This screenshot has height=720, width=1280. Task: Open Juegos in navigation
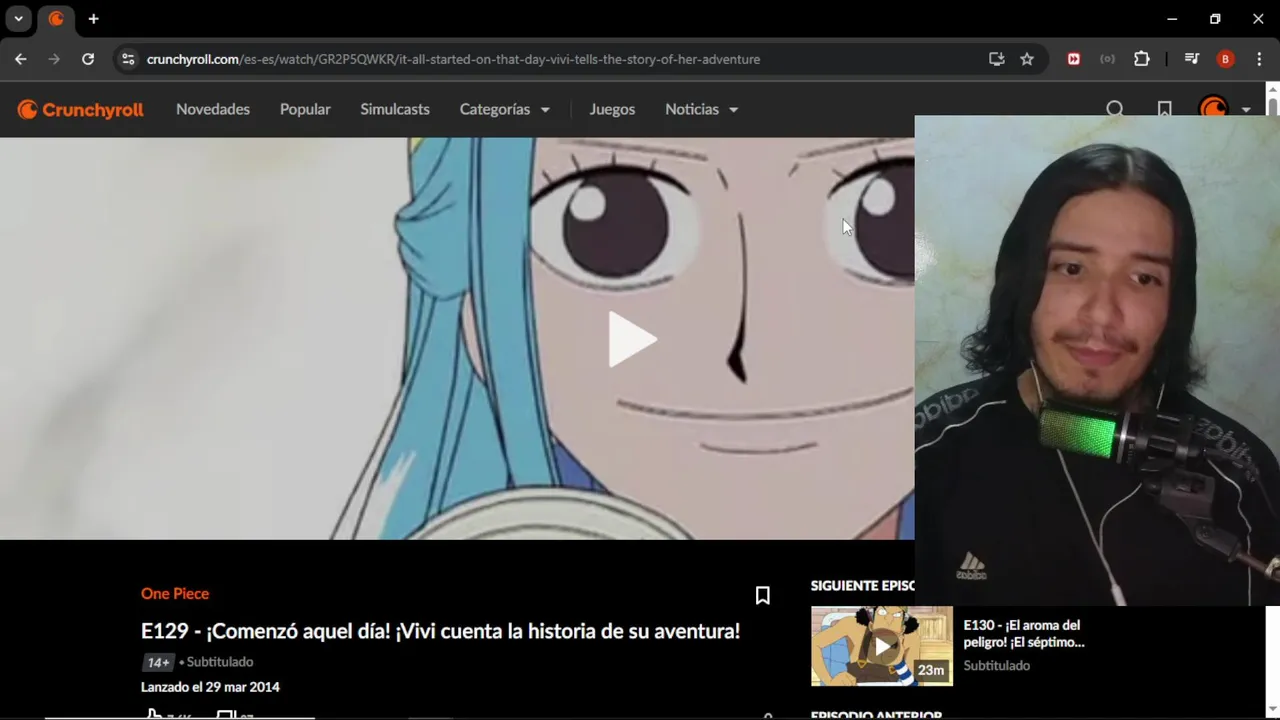tap(612, 109)
